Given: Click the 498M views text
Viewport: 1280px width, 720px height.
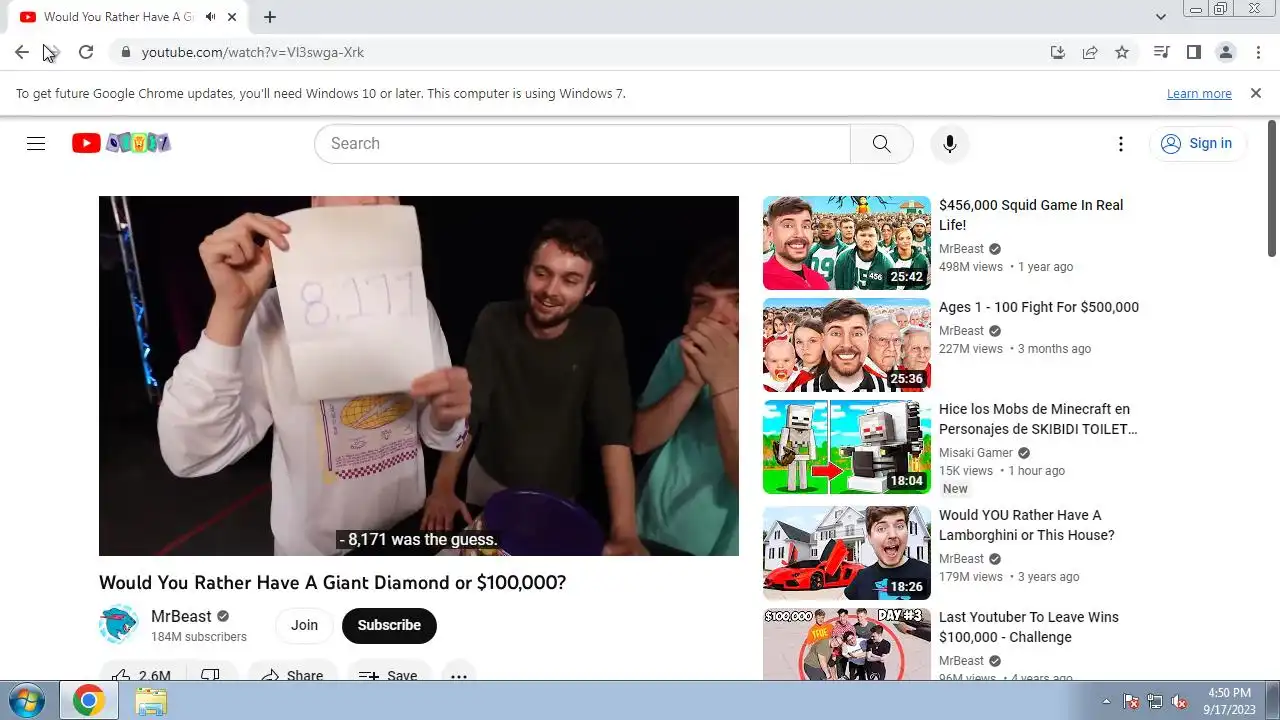Looking at the screenshot, I should click(971, 267).
